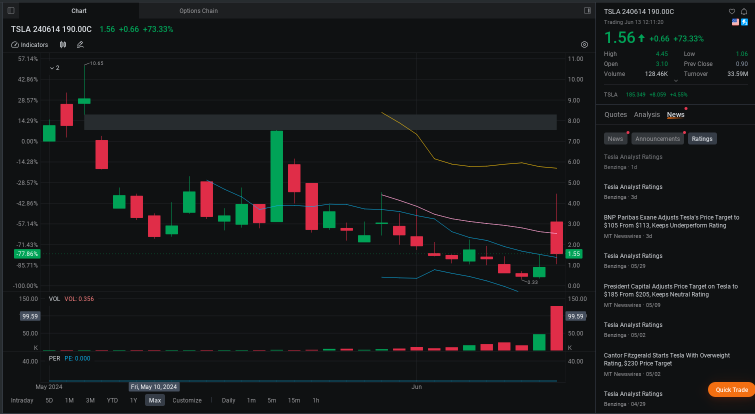Click the gray shaded price zone rectangle

[x=320, y=122]
